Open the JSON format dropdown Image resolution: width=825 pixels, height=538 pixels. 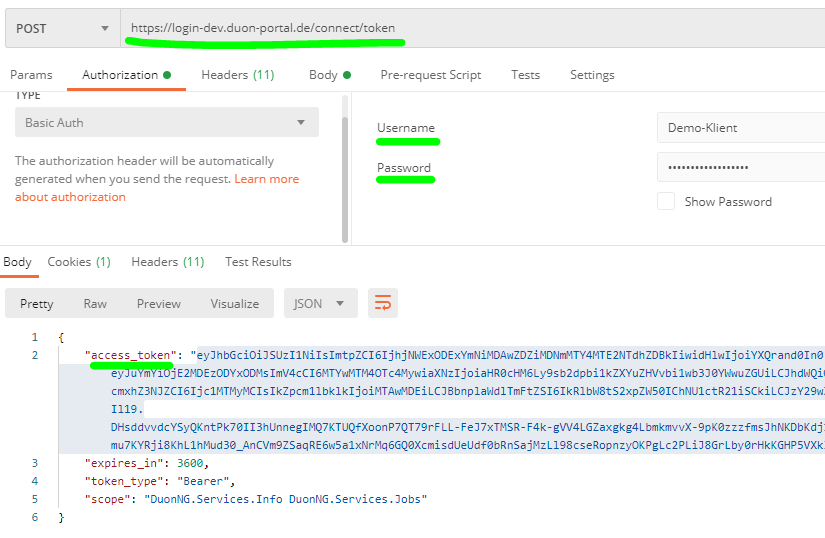point(320,303)
